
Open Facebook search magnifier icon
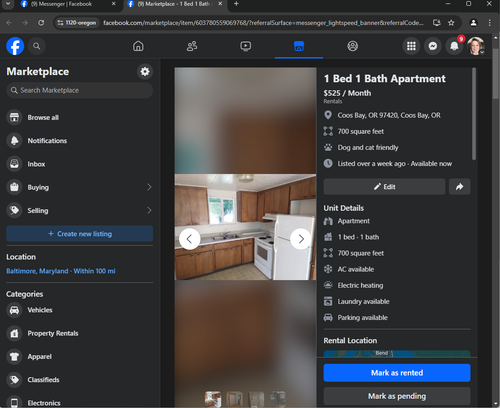tap(37, 46)
